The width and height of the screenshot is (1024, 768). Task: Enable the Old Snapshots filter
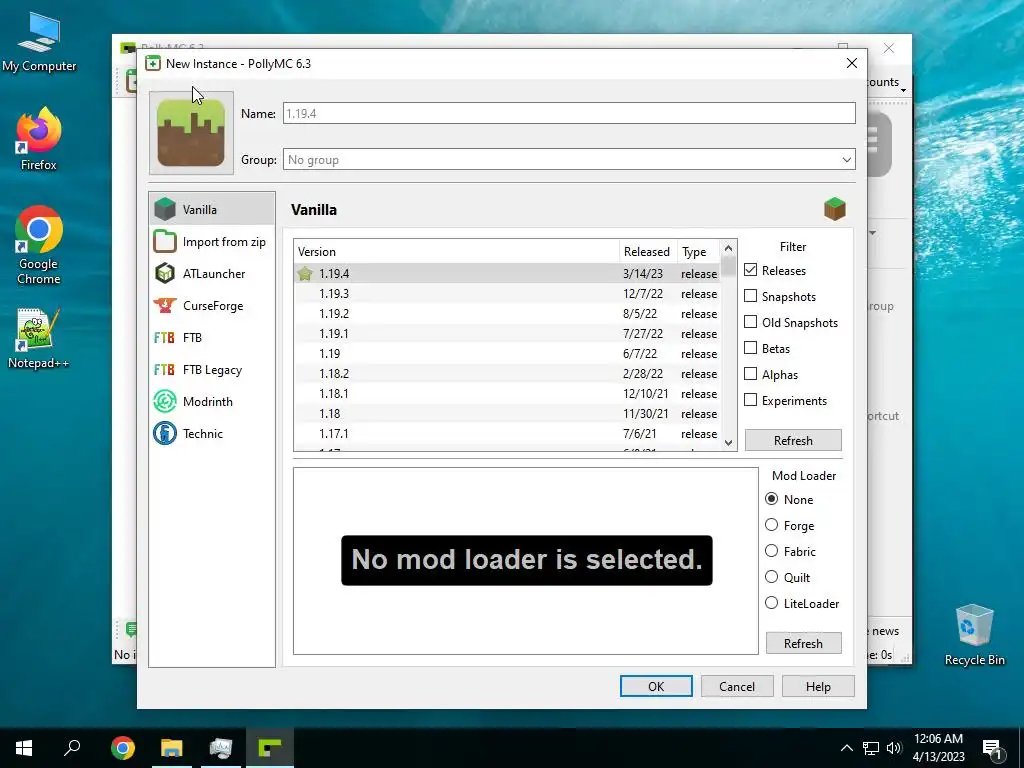tap(751, 322)
